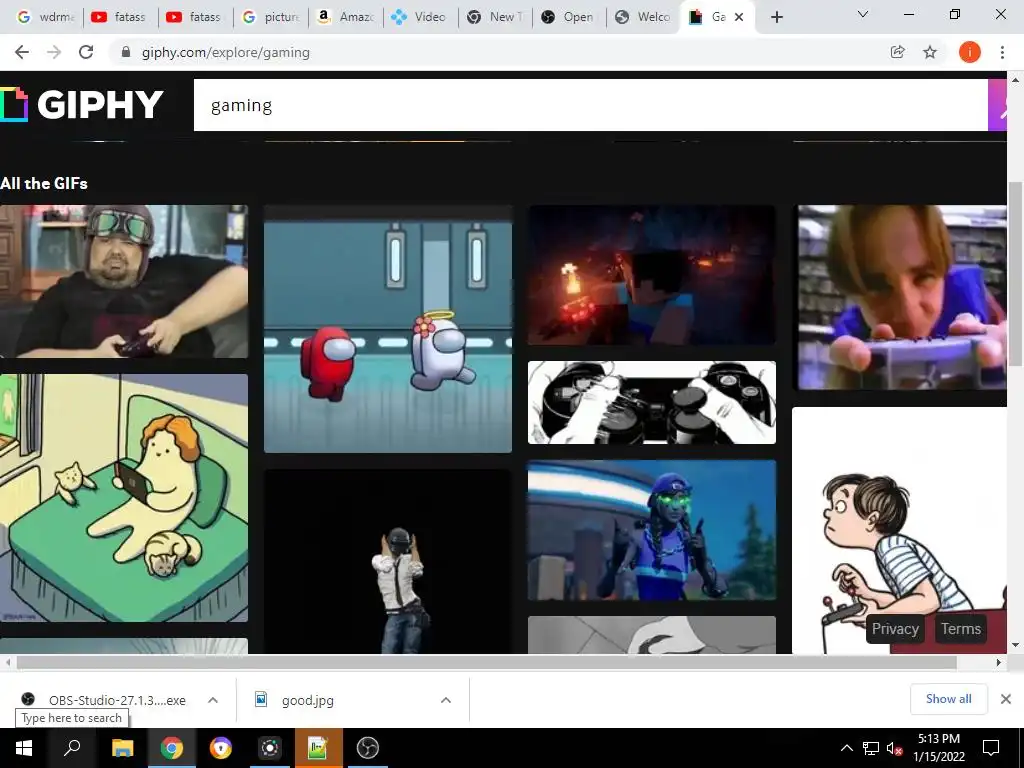Click the purple search button
The width and height of the screenshot is (1024, 768).
pos(997,105)
